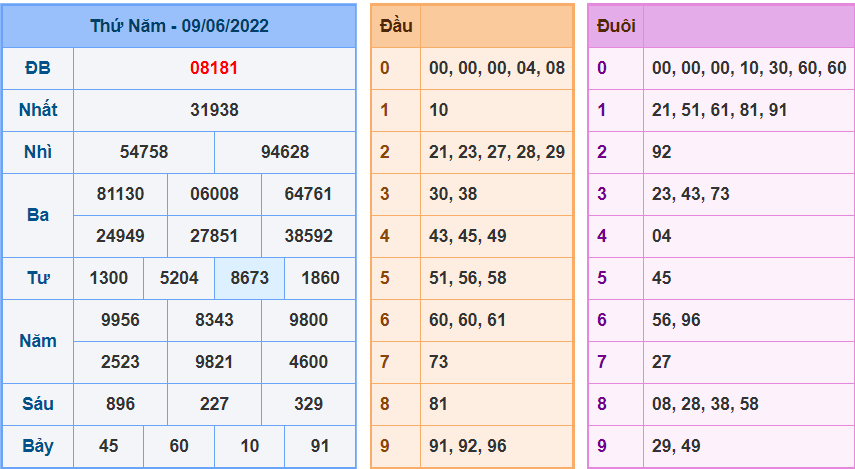Click value 81 in Đầu row 8
The height and width of the screenshot is (469, 855).
(x=438, y=404)
